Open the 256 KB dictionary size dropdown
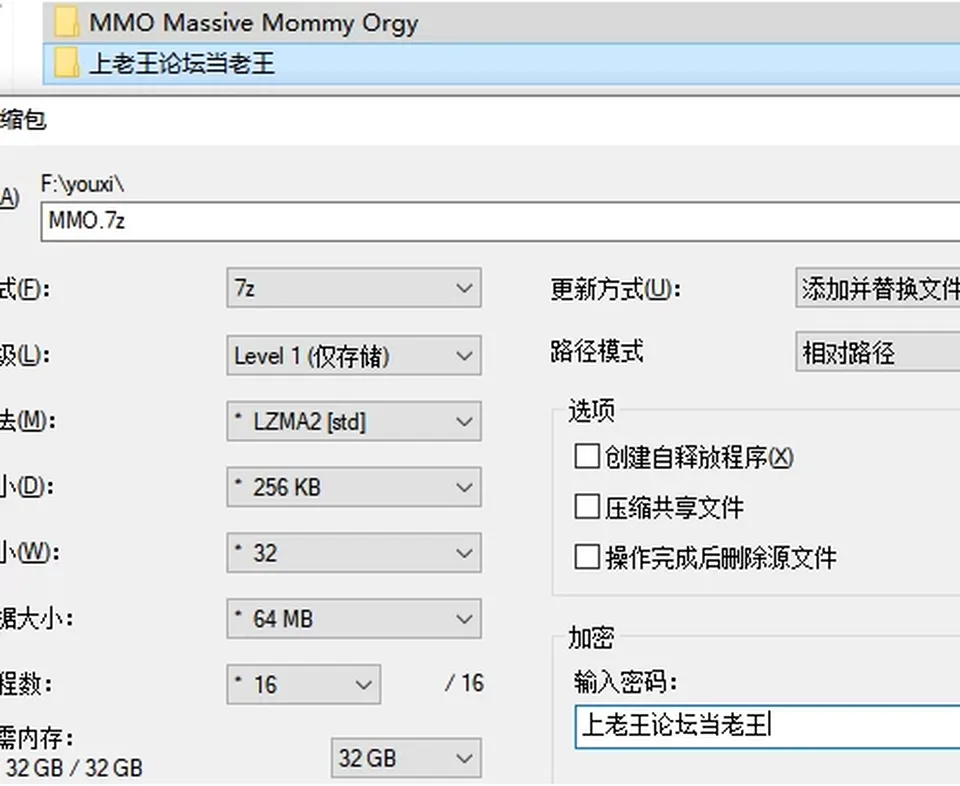960x786 pixels. coord(354,487)
